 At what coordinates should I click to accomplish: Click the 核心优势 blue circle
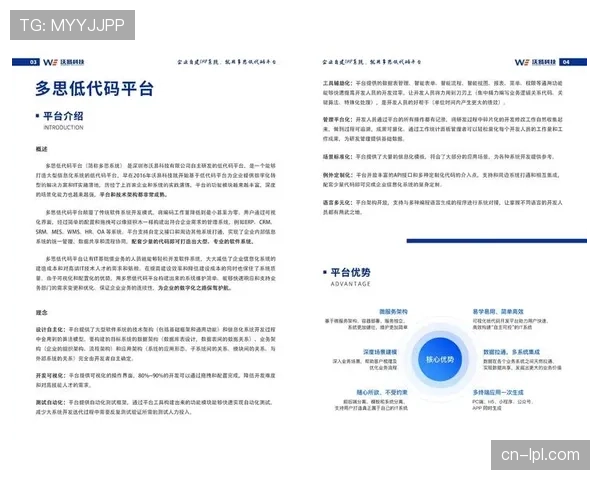click(x=440, y=359)
